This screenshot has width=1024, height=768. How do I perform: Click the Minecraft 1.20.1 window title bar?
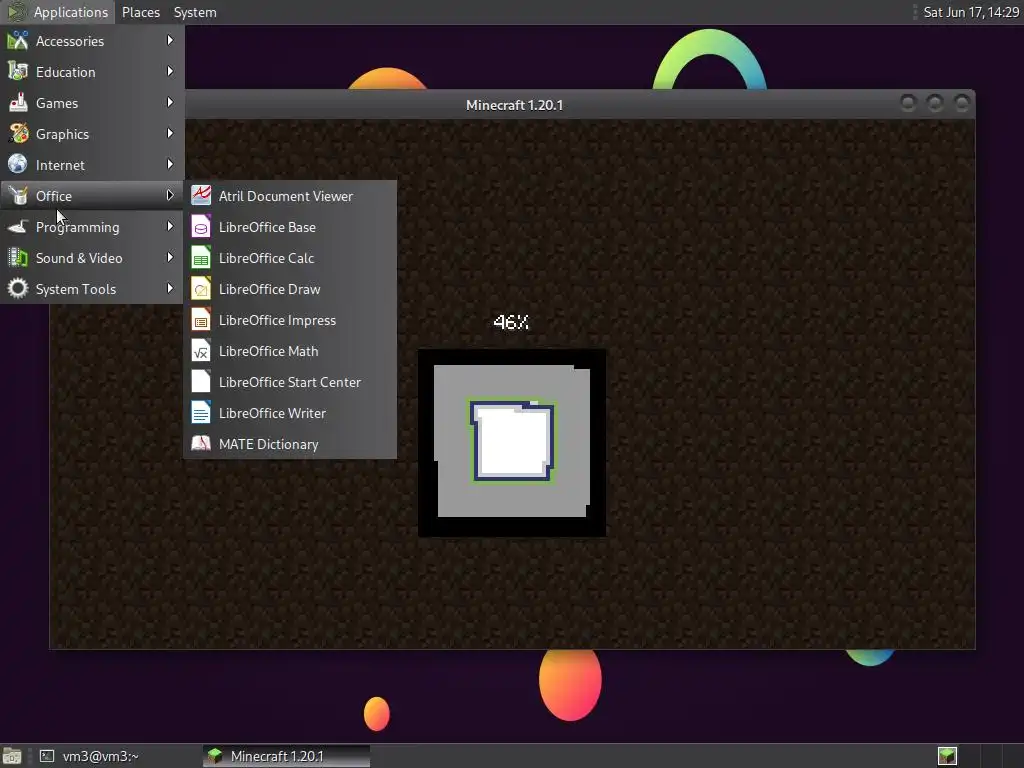click(515, 104)
